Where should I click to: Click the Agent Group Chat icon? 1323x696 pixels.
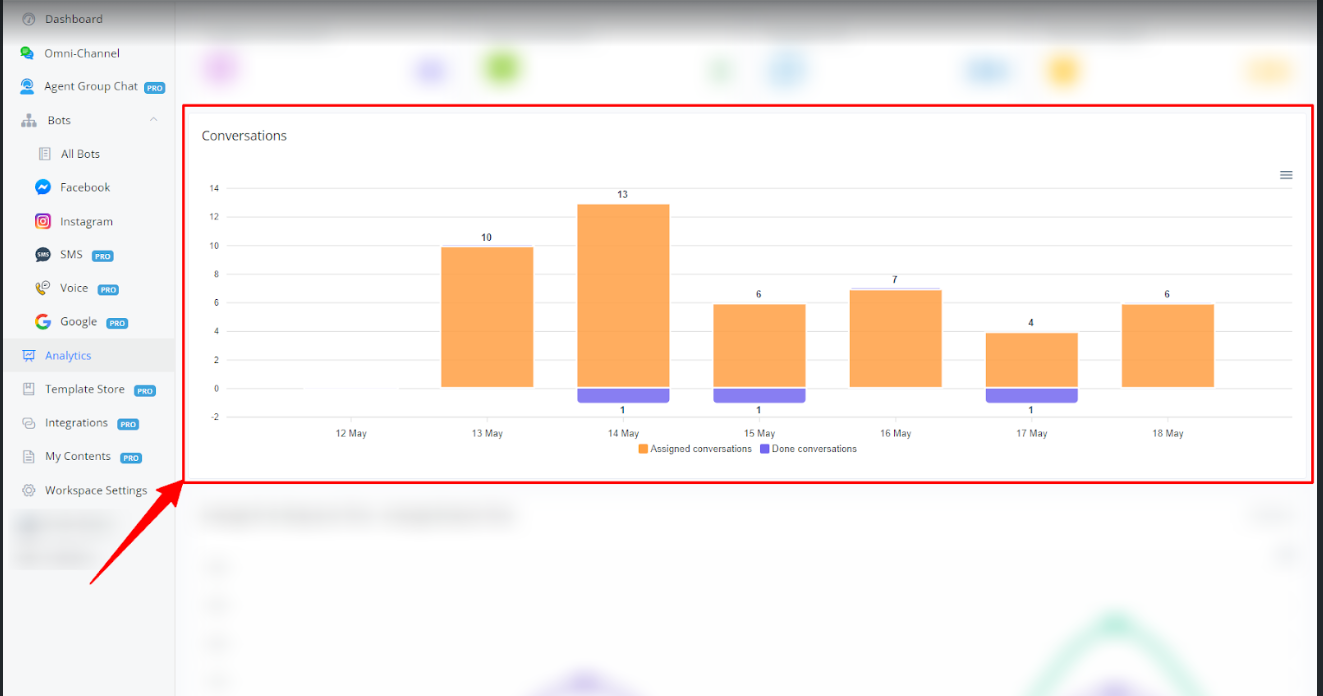(27, 87)
